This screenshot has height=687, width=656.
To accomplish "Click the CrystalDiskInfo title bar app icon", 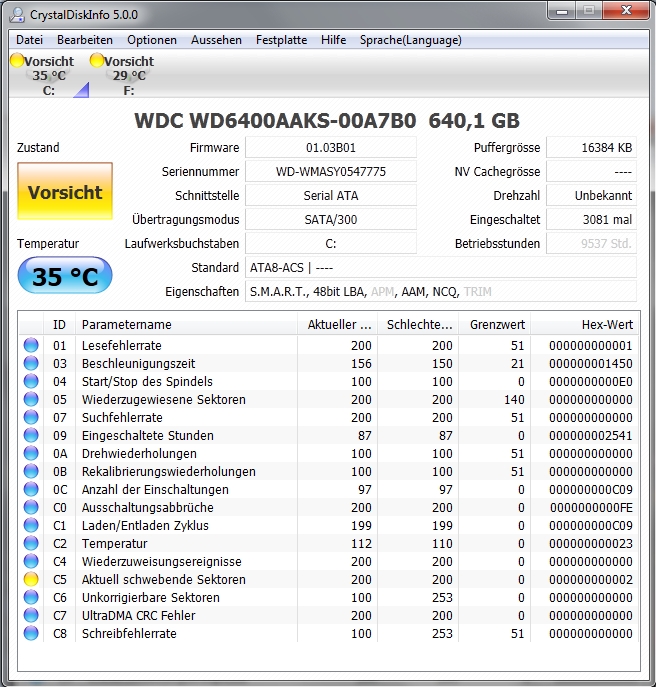I will point(18,14).
